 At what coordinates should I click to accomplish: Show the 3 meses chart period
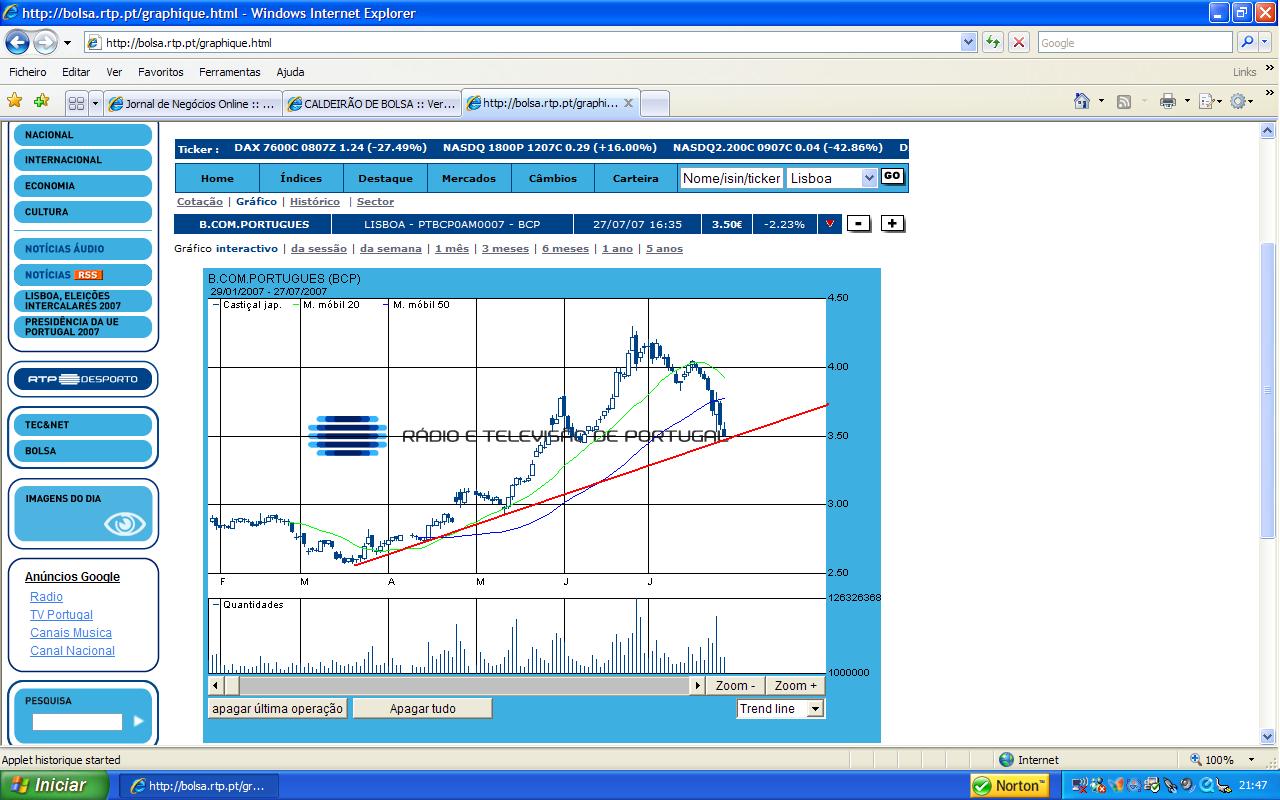point(505,249)
